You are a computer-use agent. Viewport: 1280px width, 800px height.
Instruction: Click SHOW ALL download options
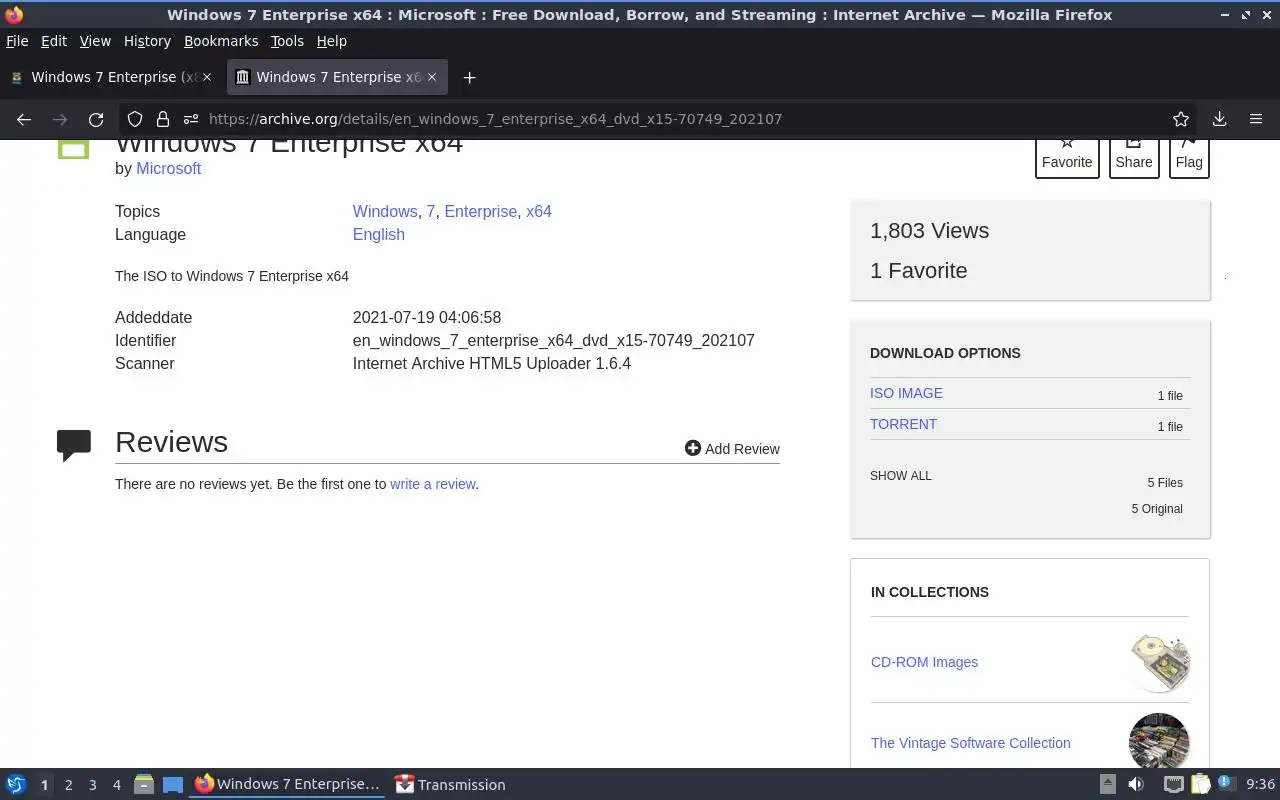point(901,476)
